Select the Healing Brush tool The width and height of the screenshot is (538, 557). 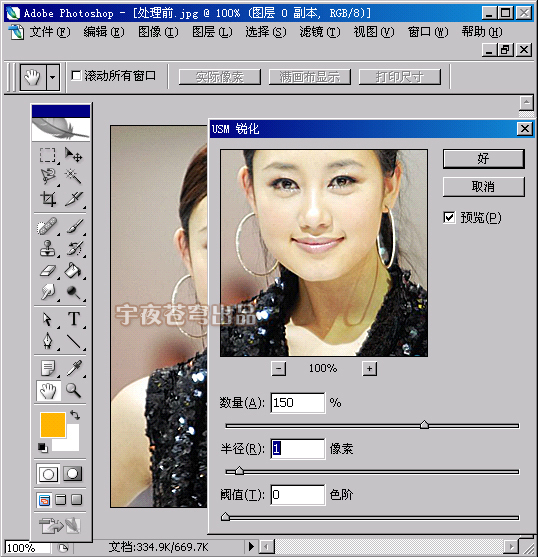coord(48,226)
